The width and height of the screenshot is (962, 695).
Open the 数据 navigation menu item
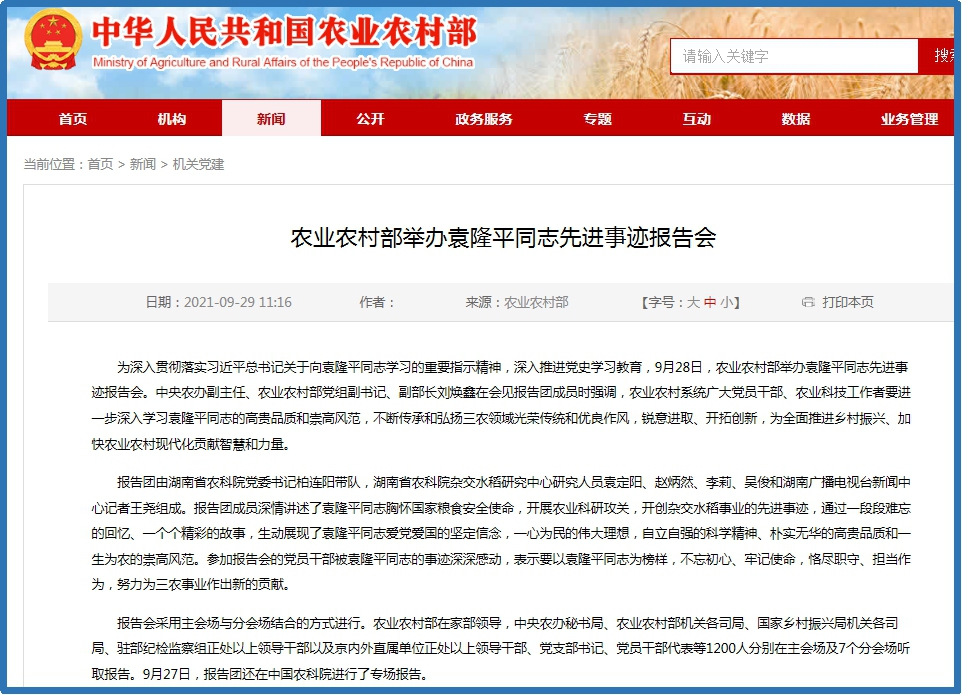coord(796,119)
